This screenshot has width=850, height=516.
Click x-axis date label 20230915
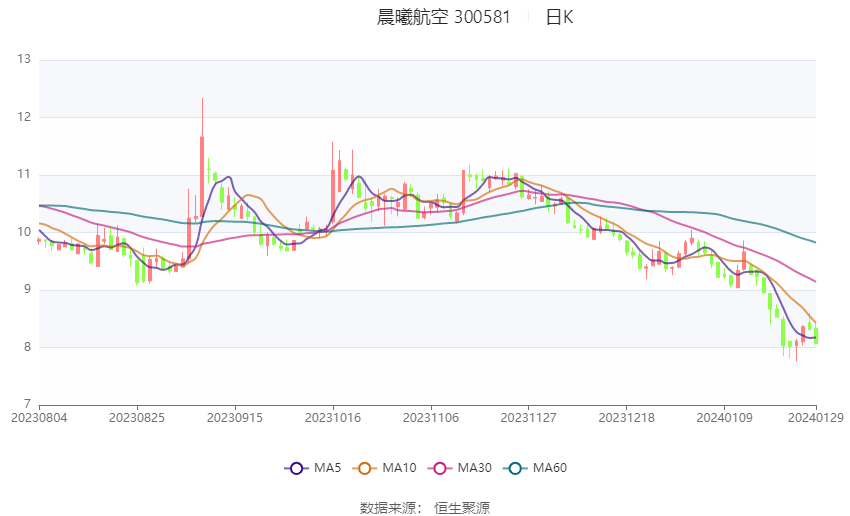235,418
